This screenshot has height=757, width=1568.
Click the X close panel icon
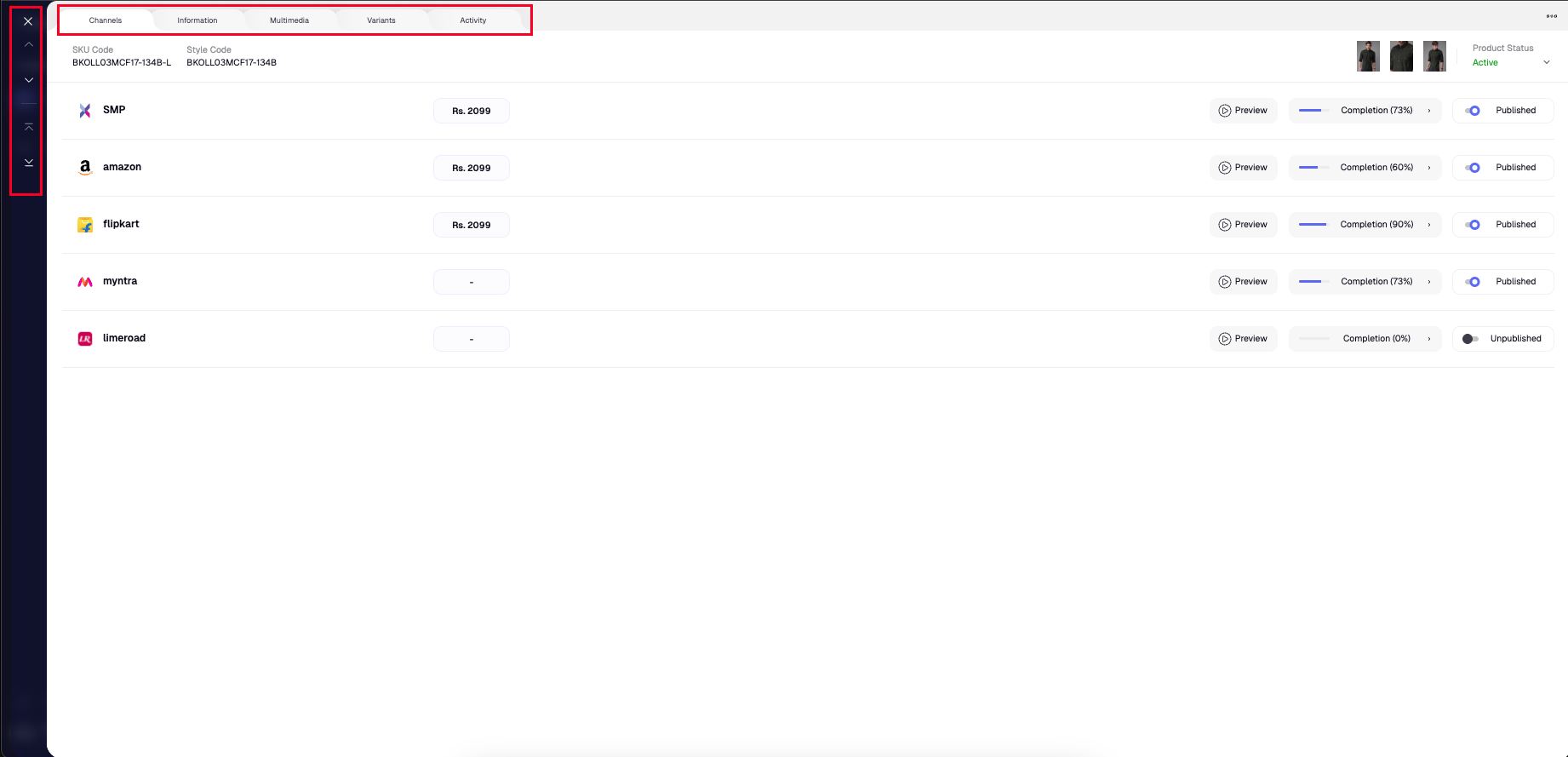coord(28,21)
